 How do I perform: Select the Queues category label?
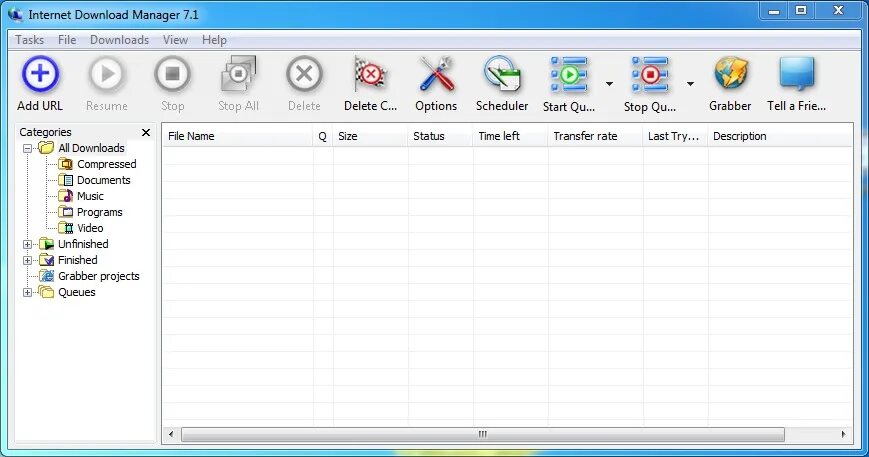[x=76, y=292]
